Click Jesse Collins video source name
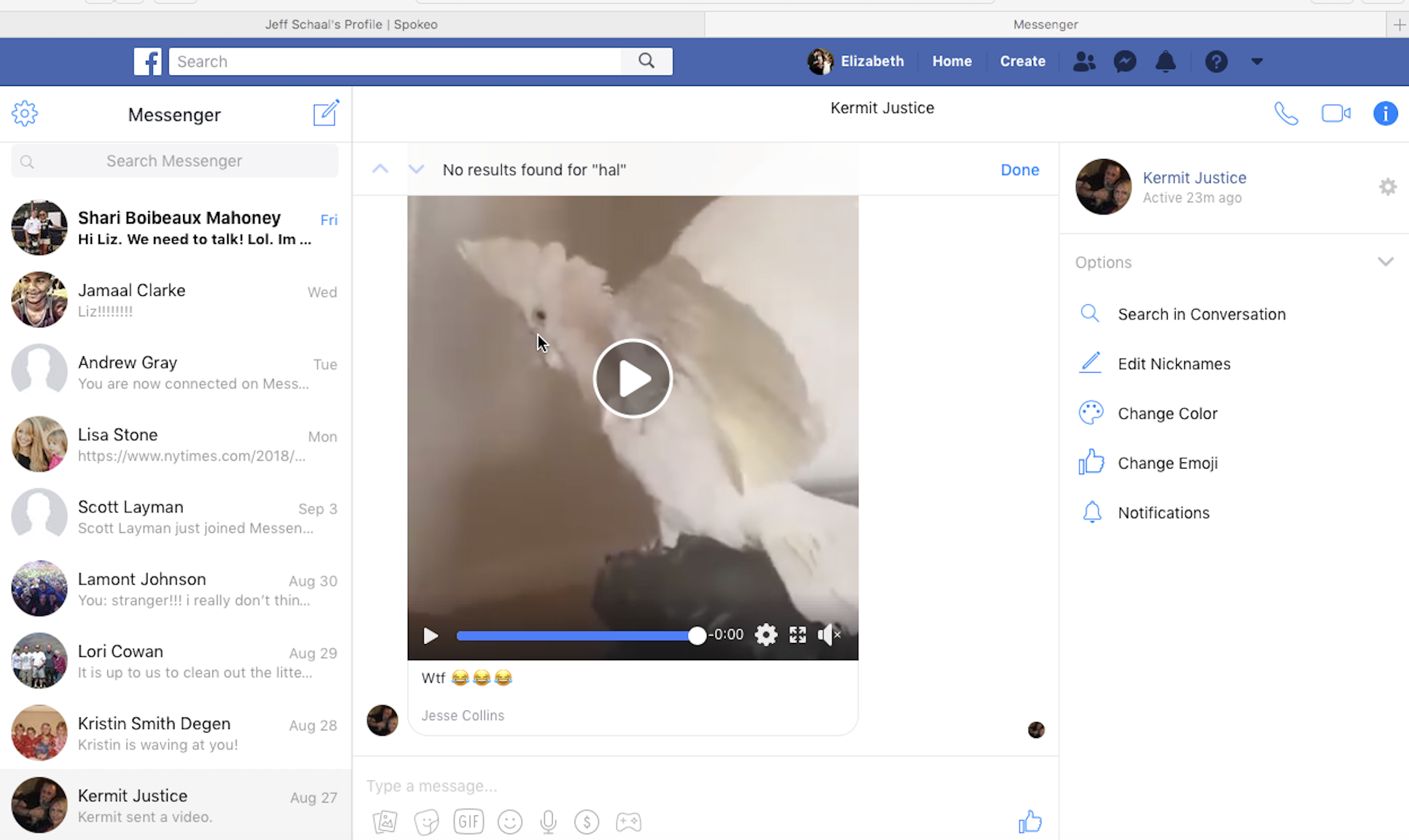The image size is (1409, 840). pos(463,716)
